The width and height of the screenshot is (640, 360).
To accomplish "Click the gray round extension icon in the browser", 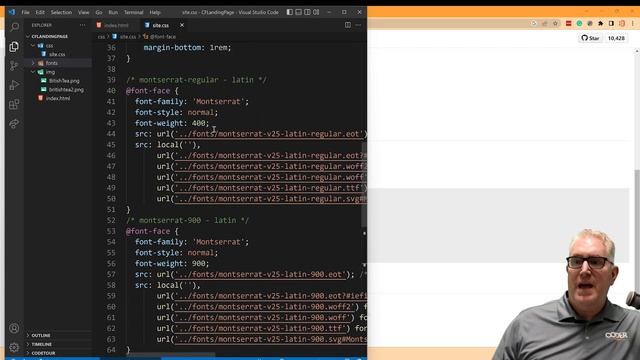I will 590,24.
